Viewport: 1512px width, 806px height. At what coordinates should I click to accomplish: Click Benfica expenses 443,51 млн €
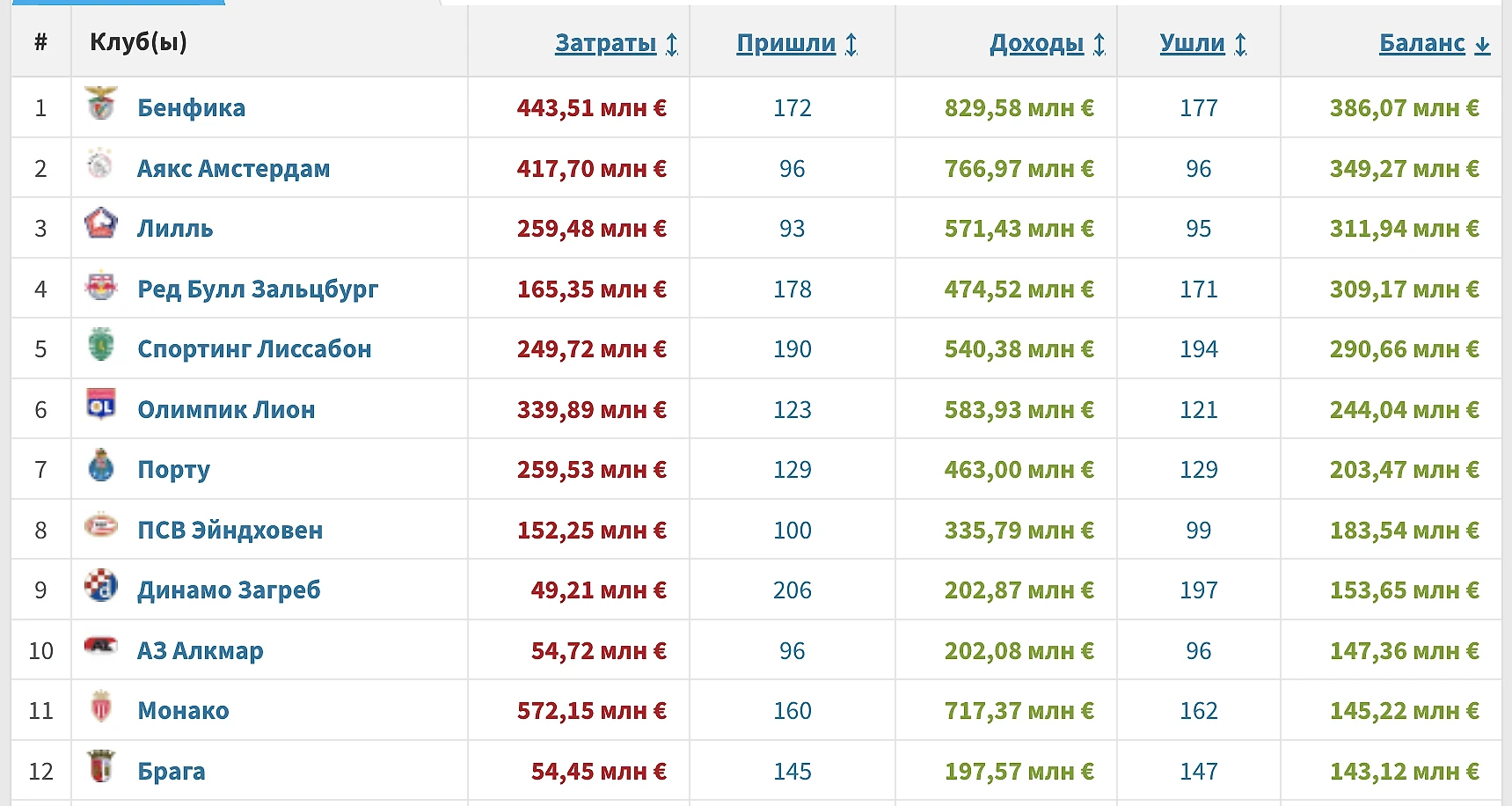click(x=592, y=107)
